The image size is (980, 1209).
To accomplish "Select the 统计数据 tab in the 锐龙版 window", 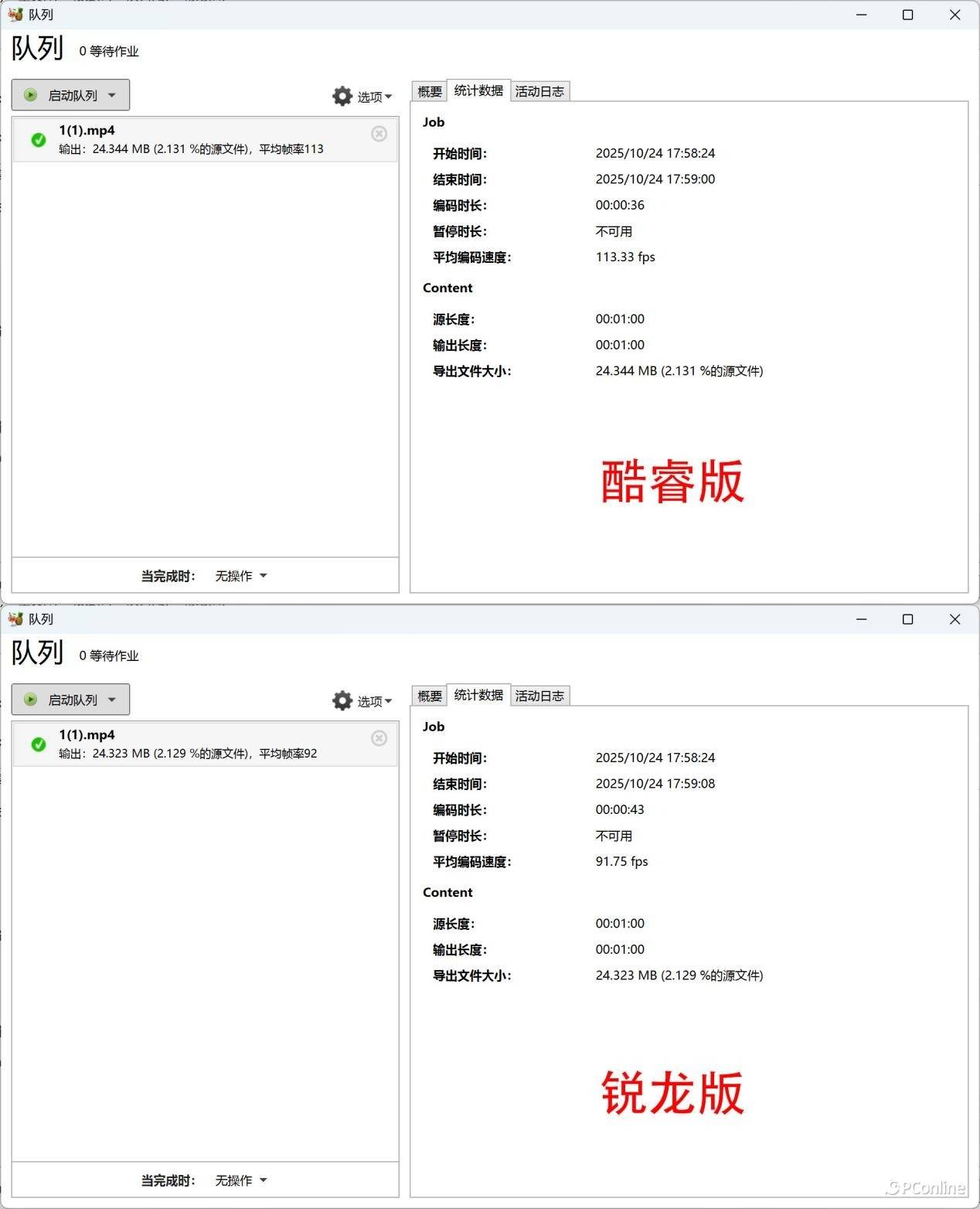I will pyautogui.click(x=478, y=695).
